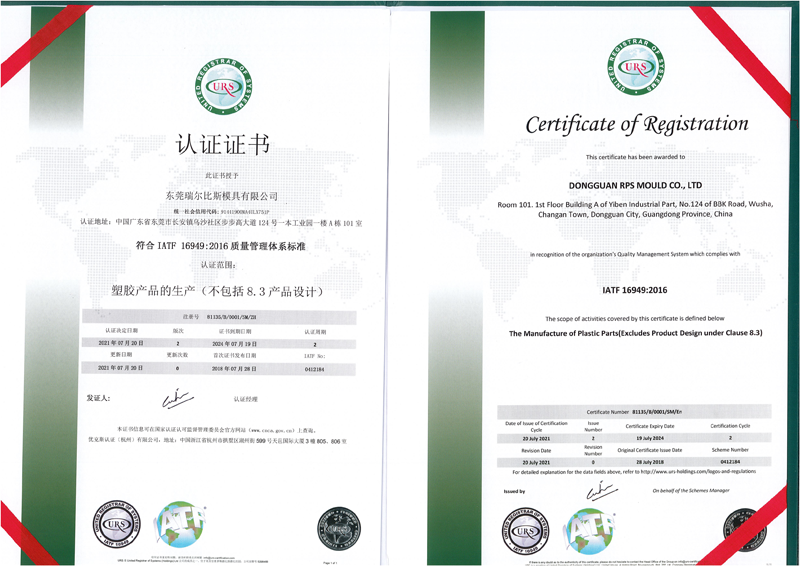Select DONGGUAN RPS MOULD CO., LTD

tap(635, 185)
